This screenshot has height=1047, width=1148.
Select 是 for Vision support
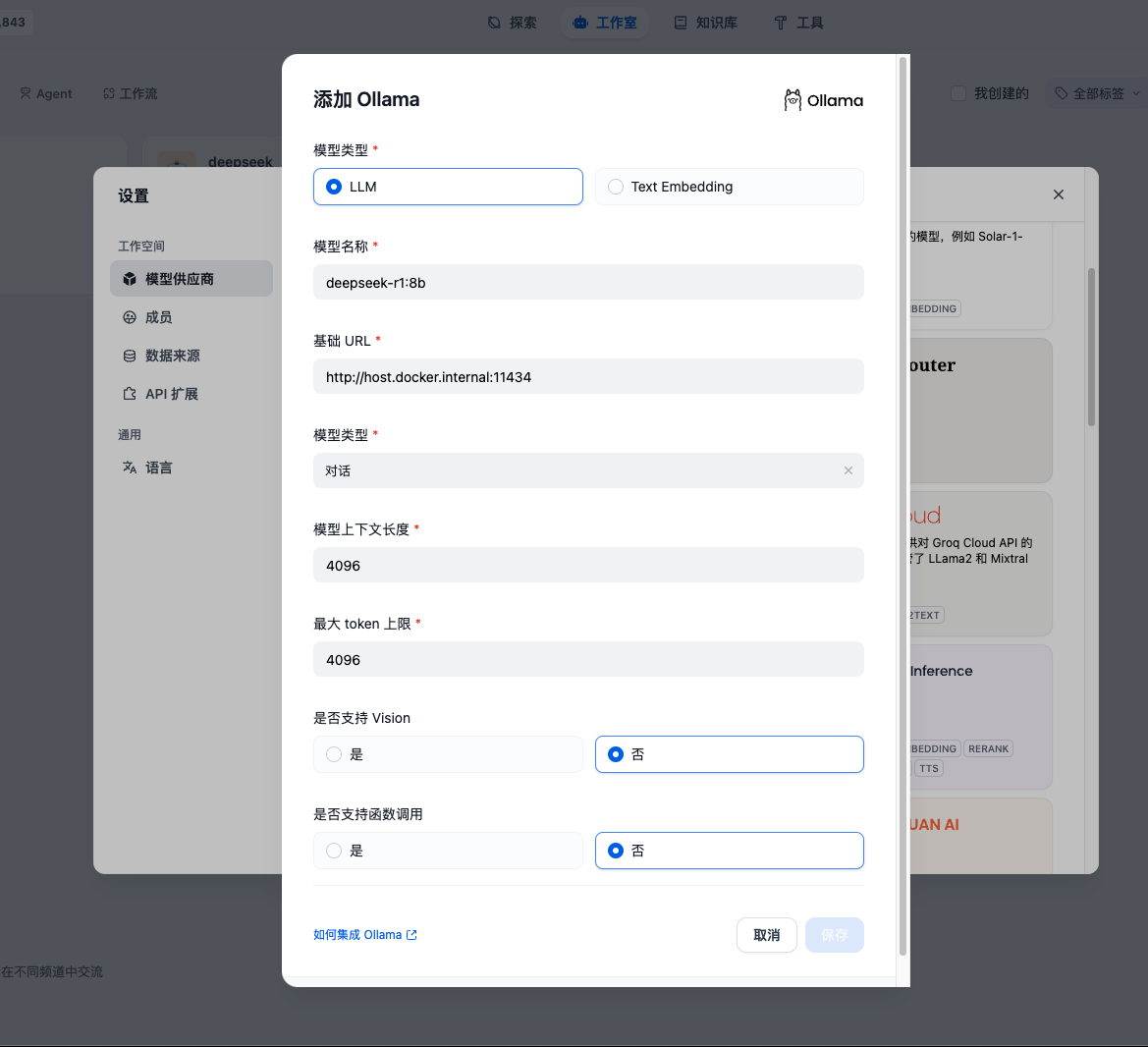coord(334,754)
